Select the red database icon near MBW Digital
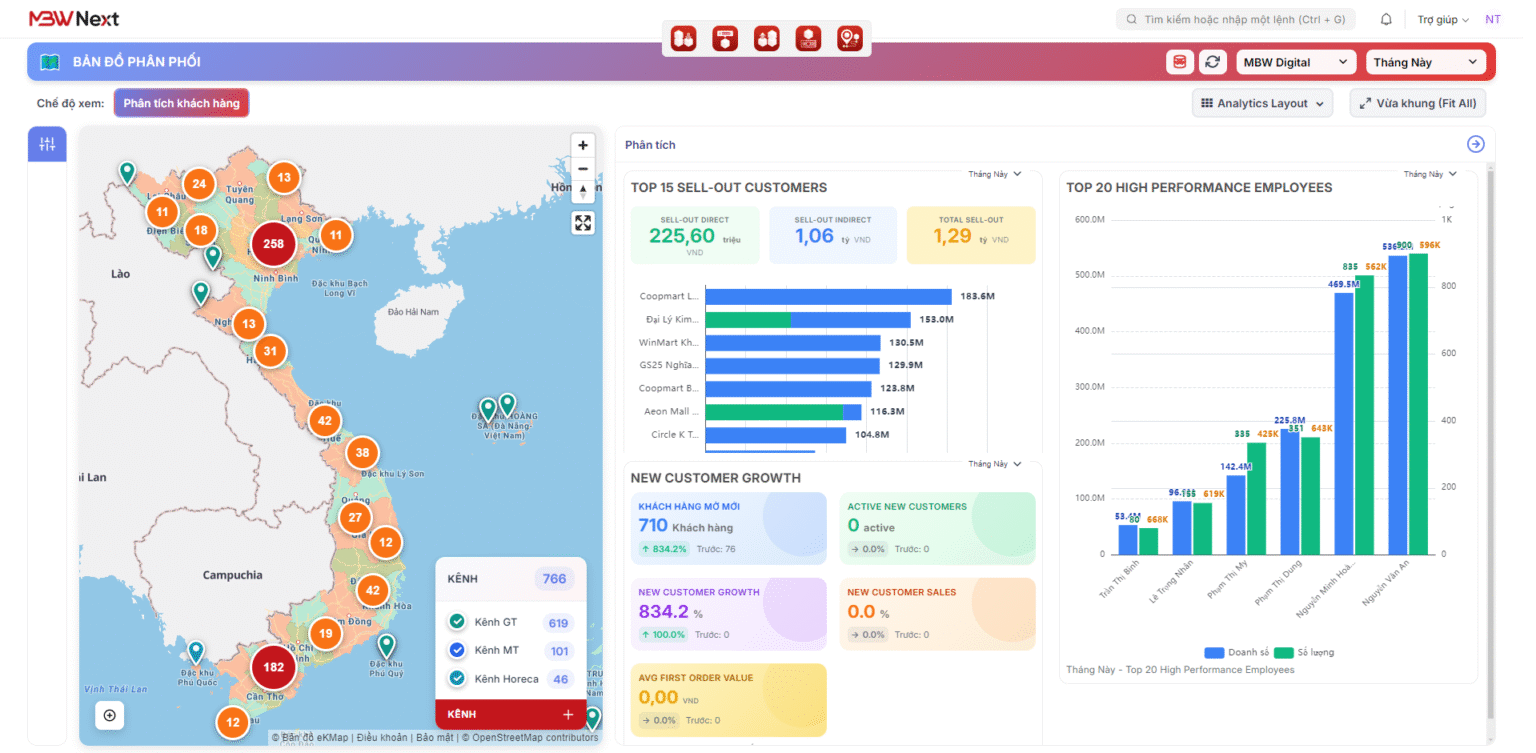This screenshot has height=753, width=1536. point(1179,61)
